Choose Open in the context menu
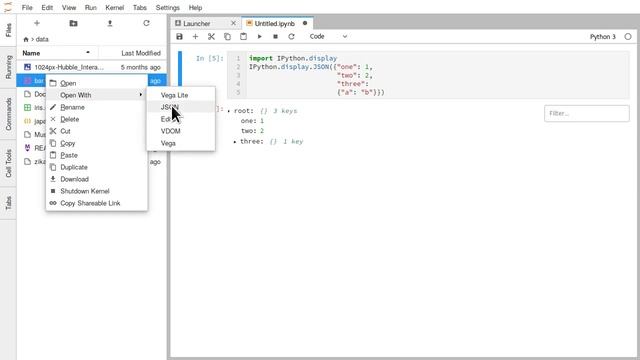The height and width of the screenshot is (360, 640). (x=97, y=83)
